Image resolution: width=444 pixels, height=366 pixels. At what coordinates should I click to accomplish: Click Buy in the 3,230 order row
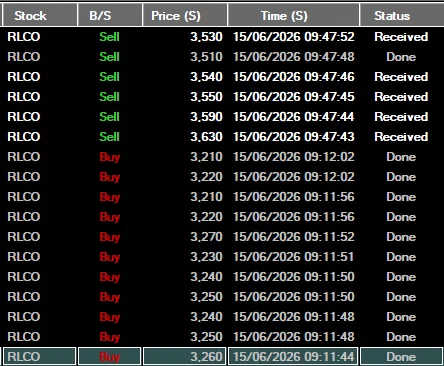[110, 258]
